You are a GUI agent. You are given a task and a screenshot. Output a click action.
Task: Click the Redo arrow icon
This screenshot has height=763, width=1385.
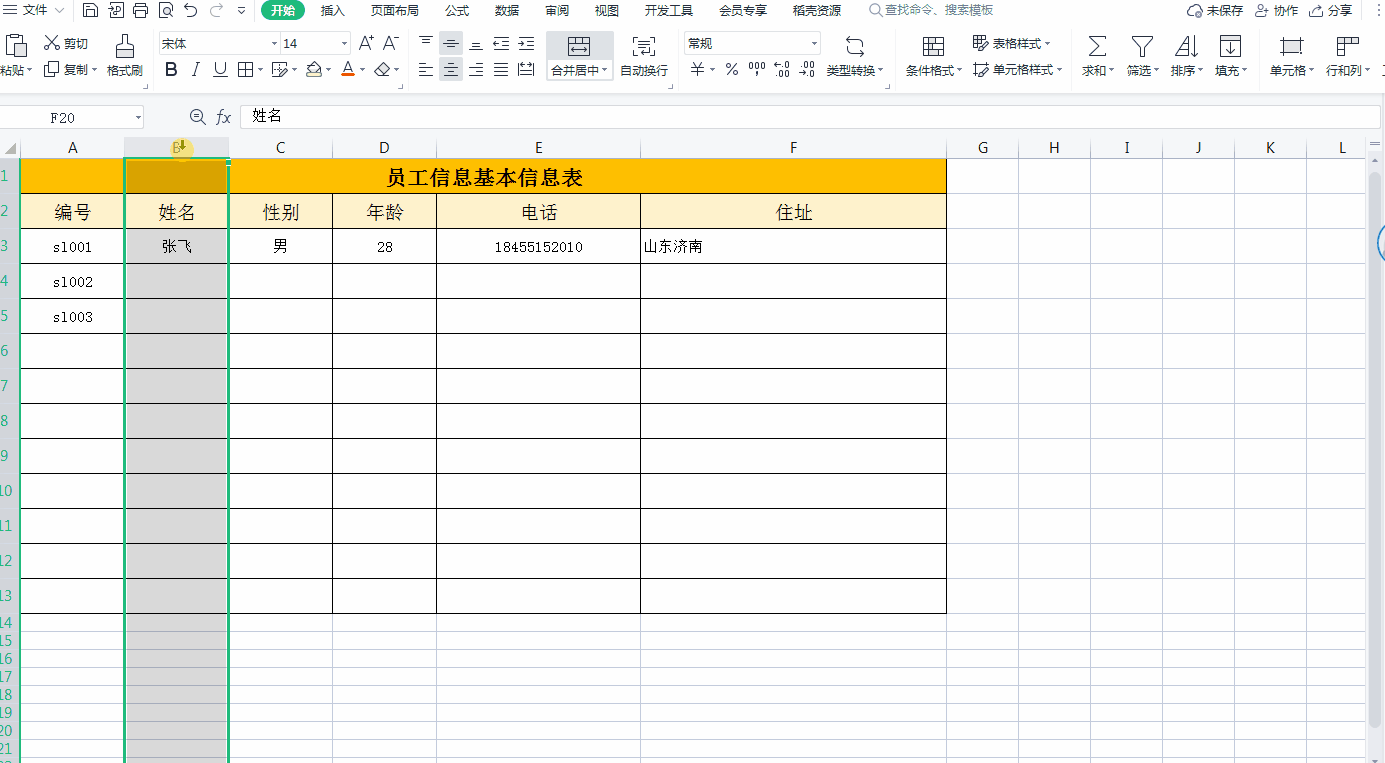pyautogui.click(x=216, y=11)
